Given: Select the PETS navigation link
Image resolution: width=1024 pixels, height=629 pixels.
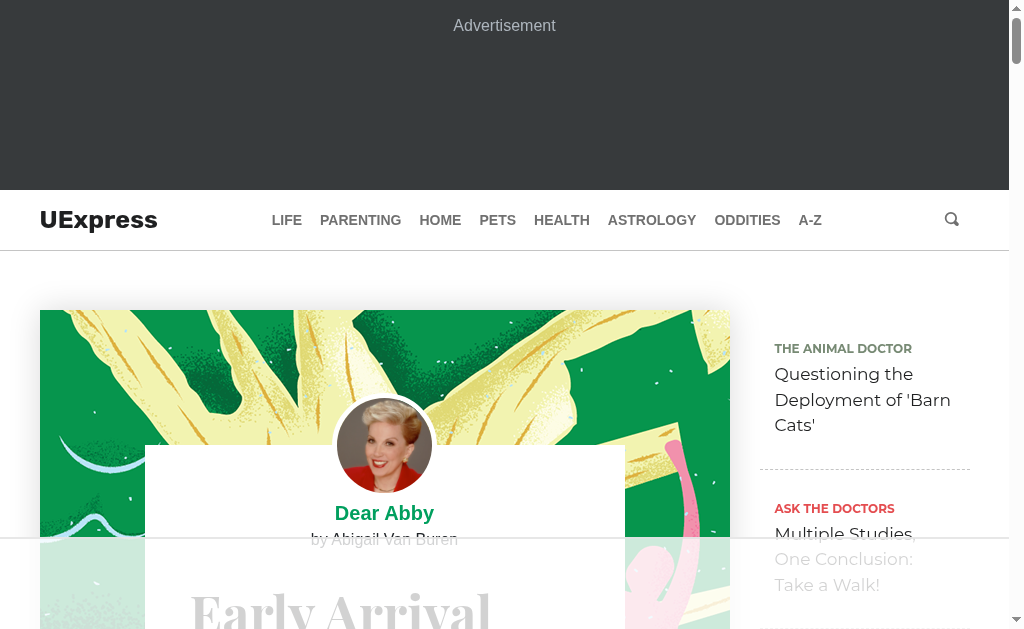Looking at the screenshot, I should (498, 221).
